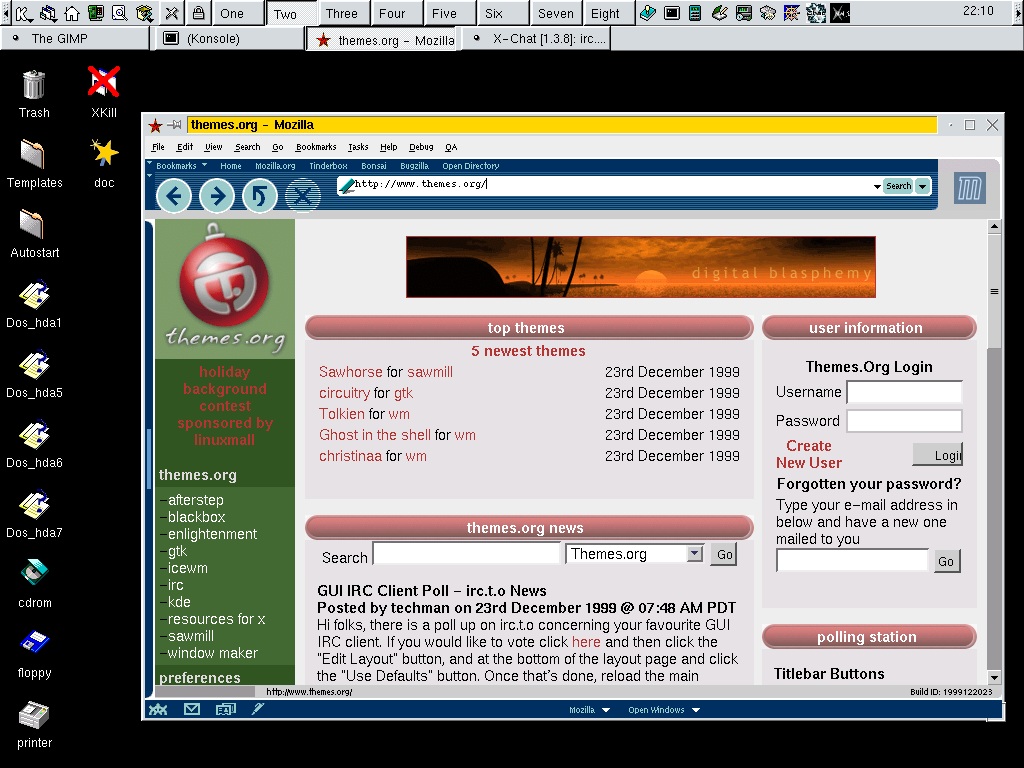This screenshot has width=1024, height=768.
Task: Open the KDE K start menu
Action: tap(24, 13)
